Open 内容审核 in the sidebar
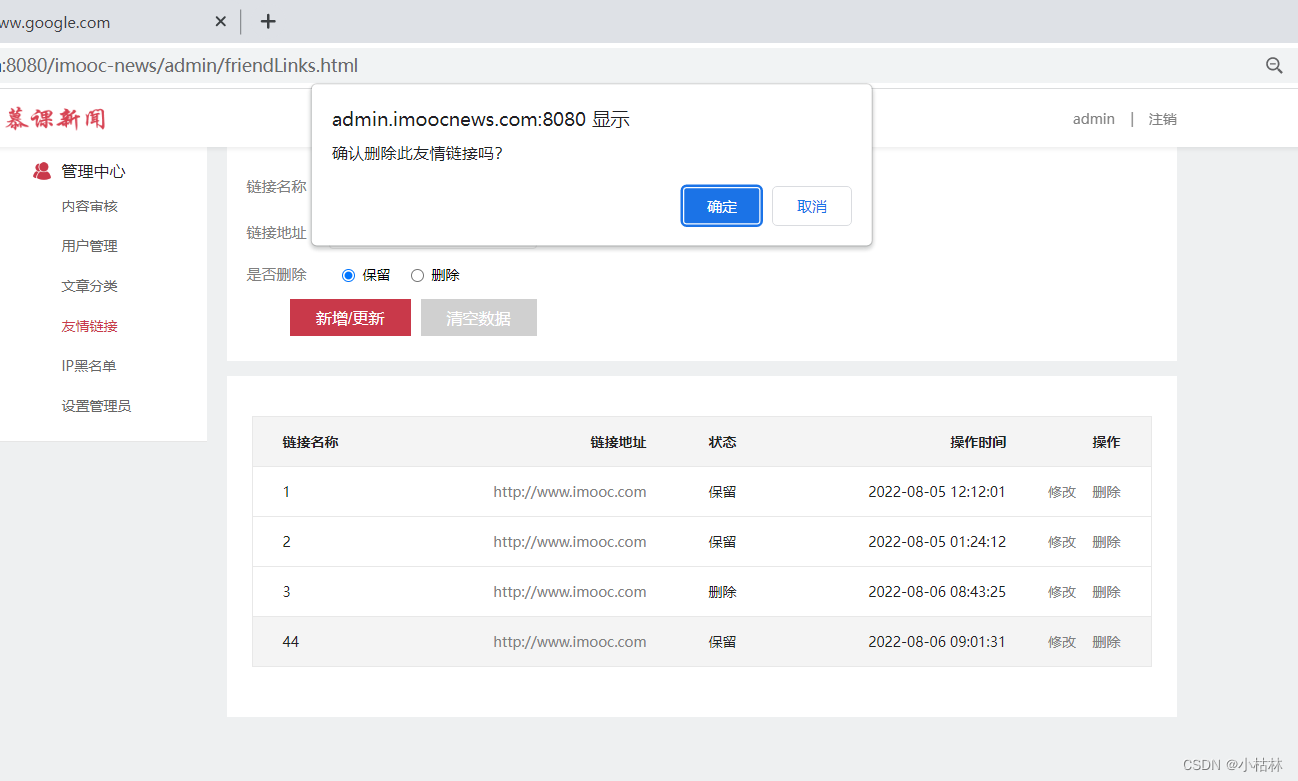This screenshot has height=781, width=1298. tap(91, 206)
